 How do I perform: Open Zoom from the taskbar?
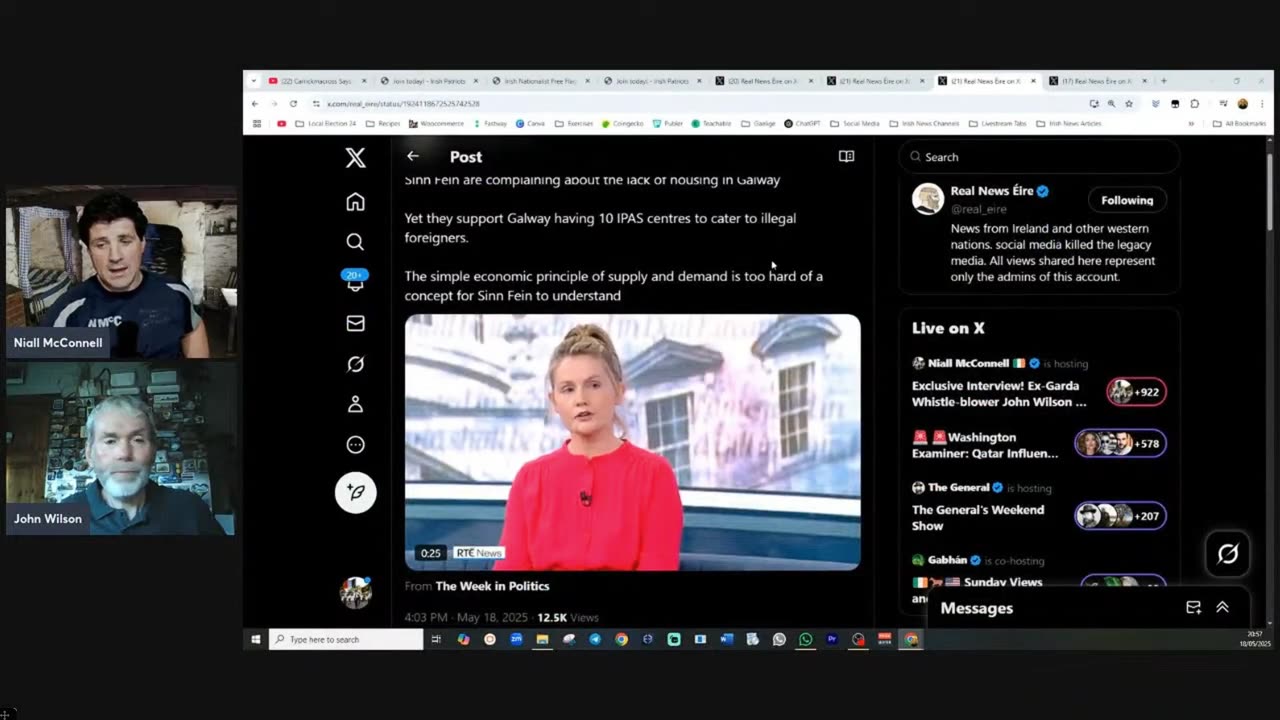tap(516, 639)
